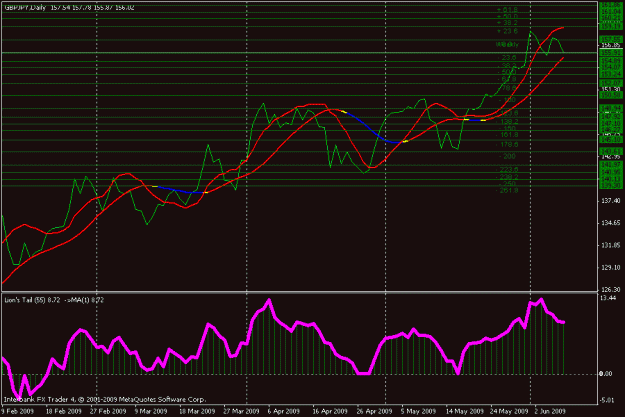Click the '- 261.8' Fibonacci level label
The image size is (625, 417).
[507, 191]
